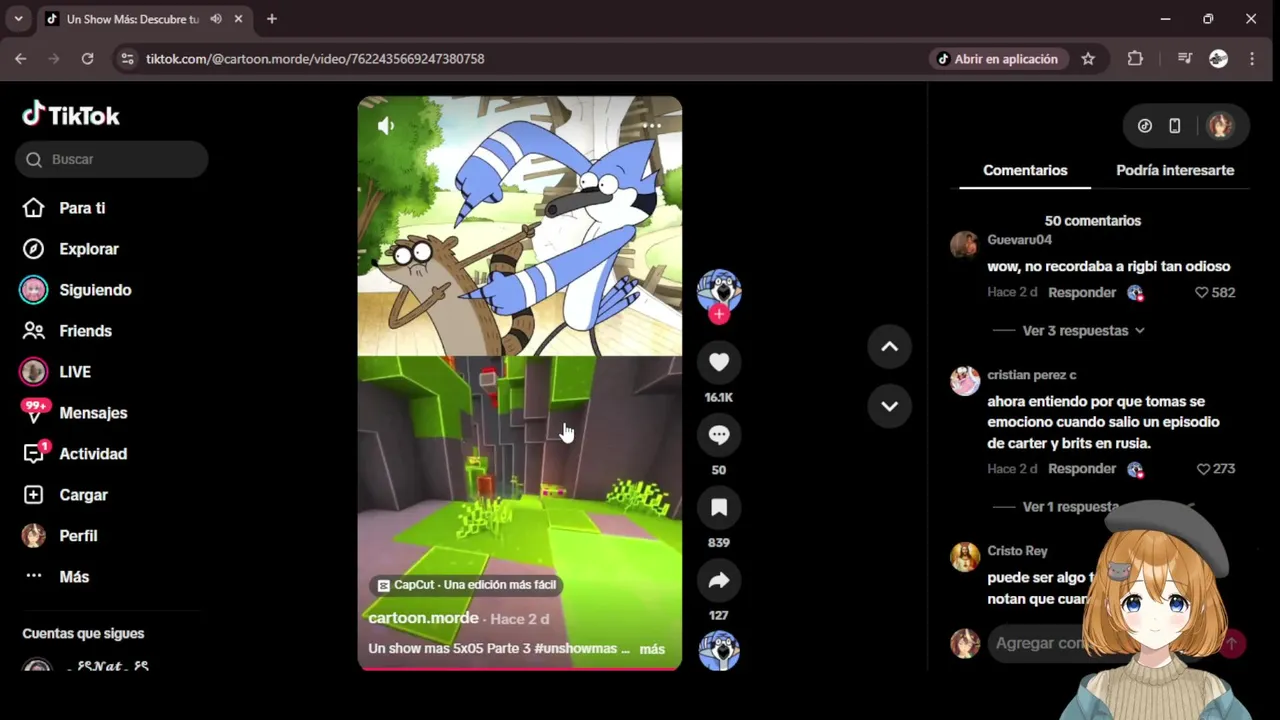This screenshot has height=720, width=1280.
Task: Open the Cargar upload page
Action: click(x=83, y=495)
